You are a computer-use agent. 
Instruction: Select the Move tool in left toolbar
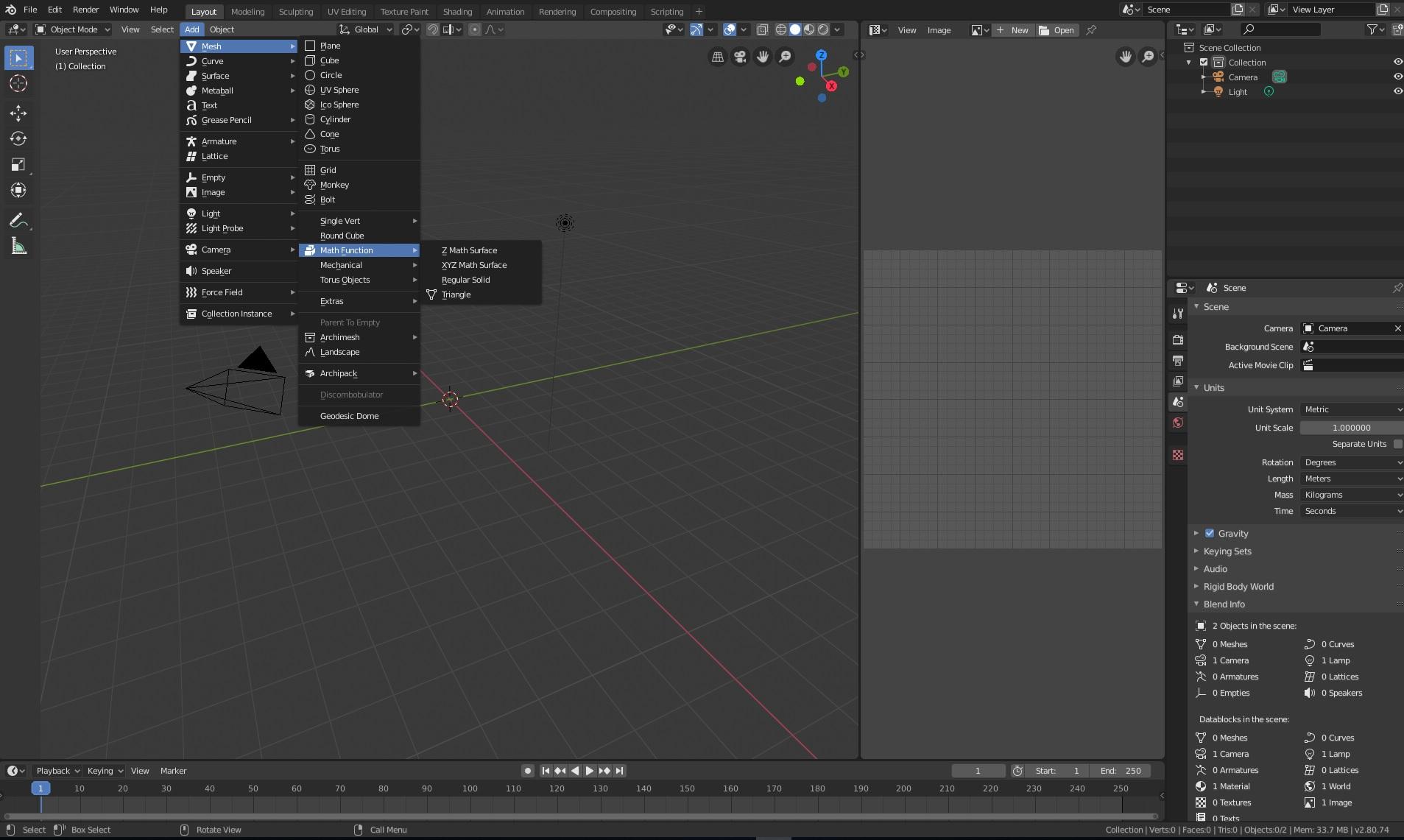click(x=18, y=113)
